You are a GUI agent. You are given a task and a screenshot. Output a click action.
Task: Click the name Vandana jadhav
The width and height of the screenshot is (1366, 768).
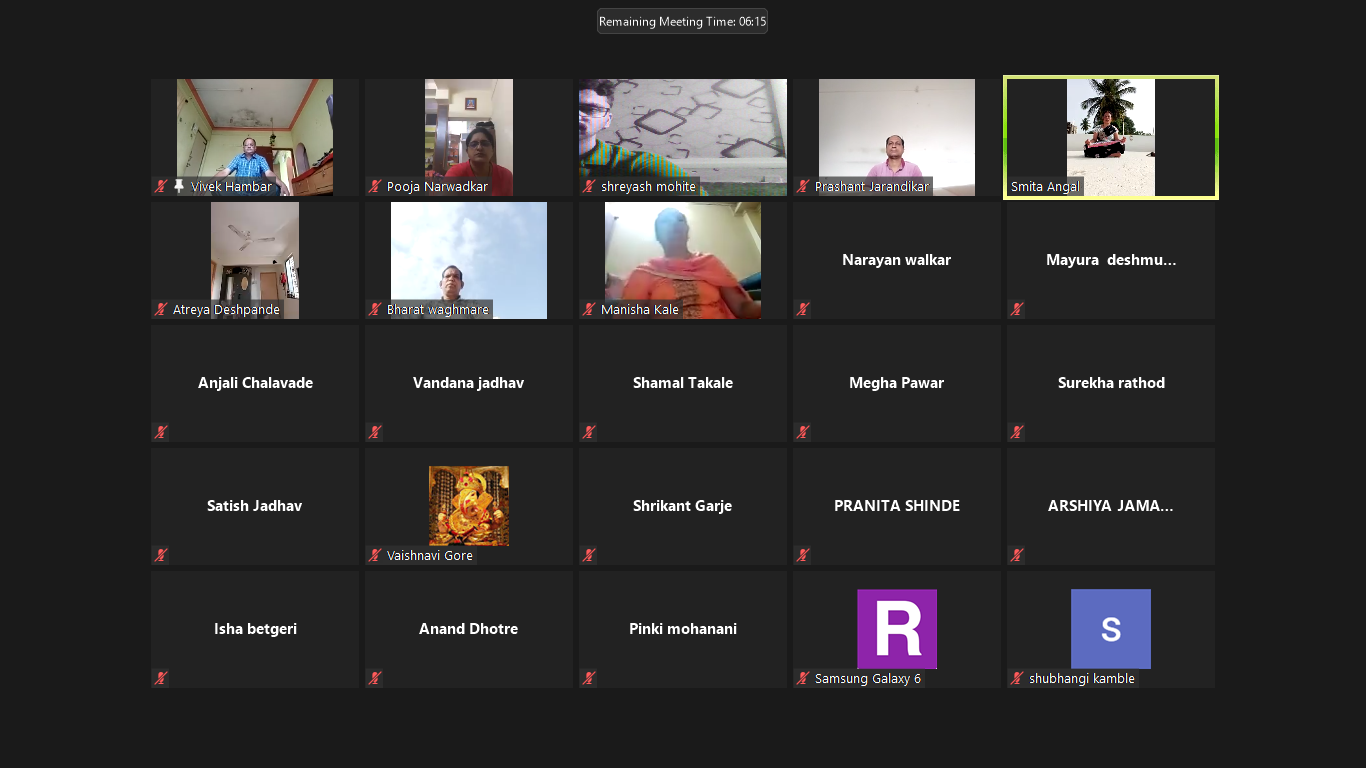coord(469,383)
